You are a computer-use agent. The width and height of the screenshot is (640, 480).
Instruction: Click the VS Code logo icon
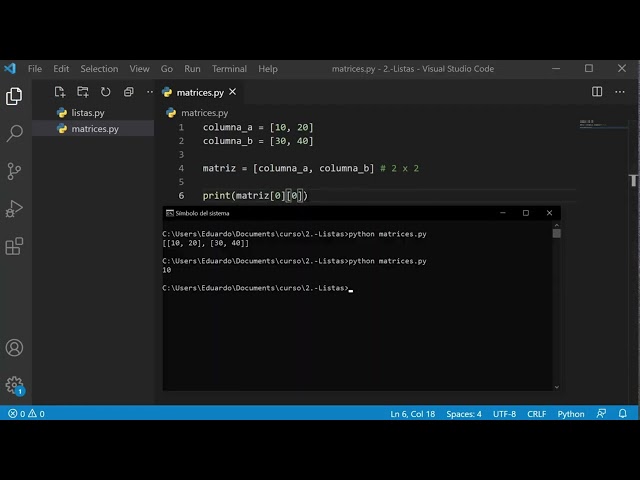10,68
